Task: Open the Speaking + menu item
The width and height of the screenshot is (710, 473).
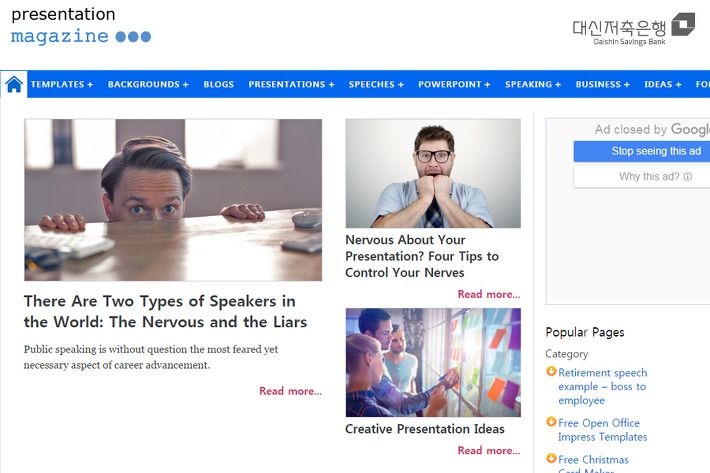Action: pos(533,85)
